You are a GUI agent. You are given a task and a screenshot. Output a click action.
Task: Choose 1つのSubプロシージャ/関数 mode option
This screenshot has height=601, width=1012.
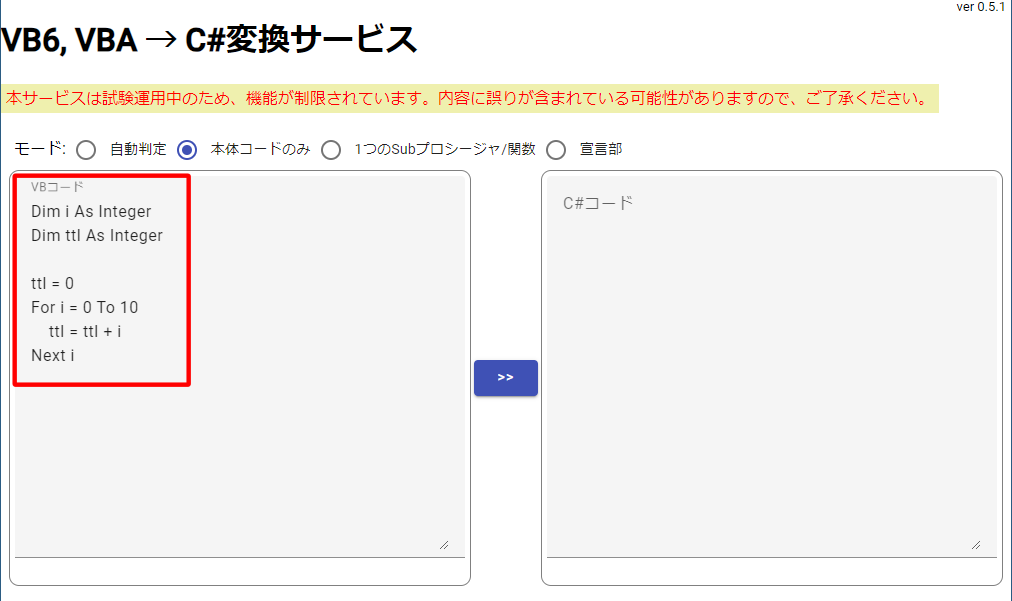tap(331, 150)
